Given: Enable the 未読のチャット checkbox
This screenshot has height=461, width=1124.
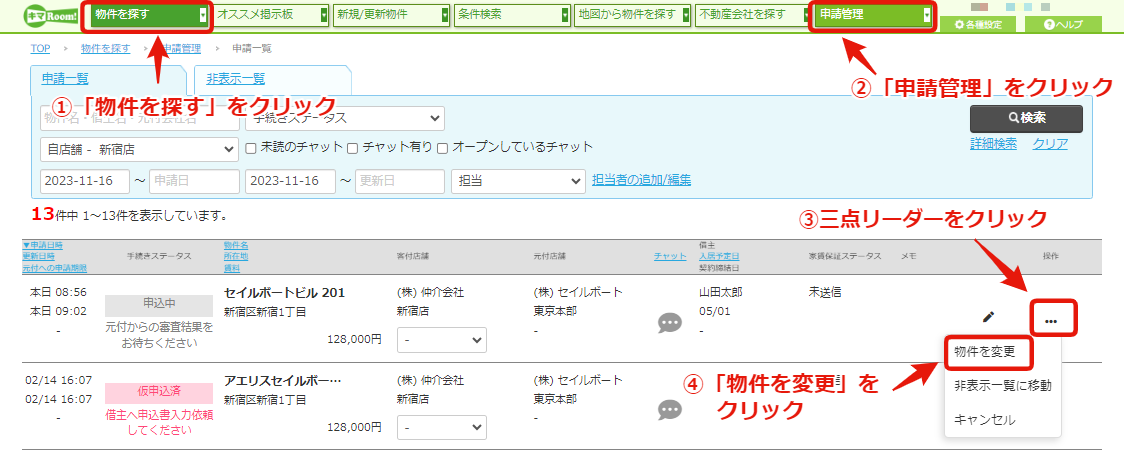Looking at the screenshot, I should (x=251, y=148).
